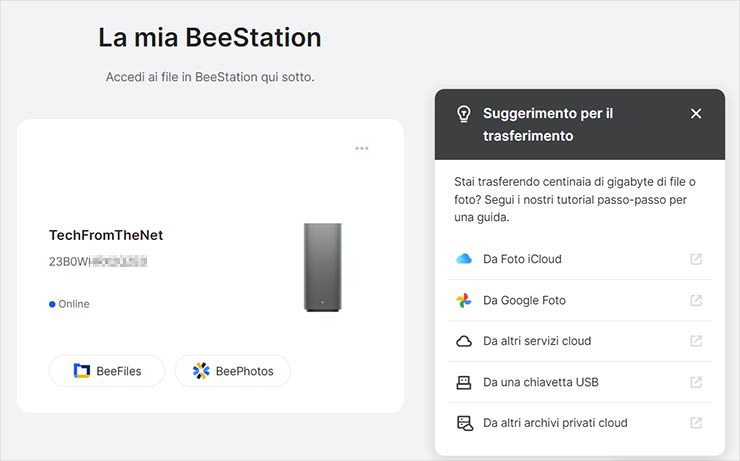Open external link for altri archivi privati cloud
Image resolution: width=740 pixels, height=461 pixels.
(696, 423)
